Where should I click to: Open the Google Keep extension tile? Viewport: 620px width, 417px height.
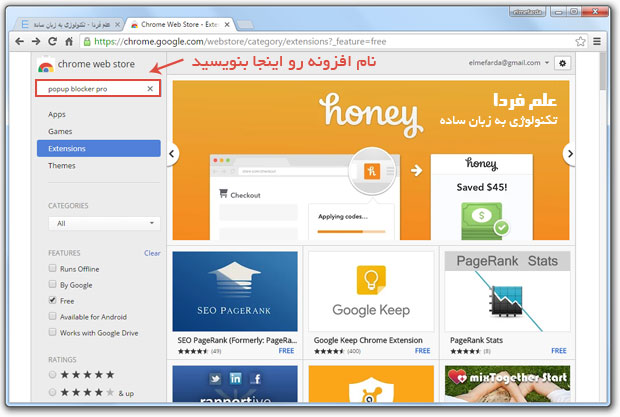(x=370, y=297)
